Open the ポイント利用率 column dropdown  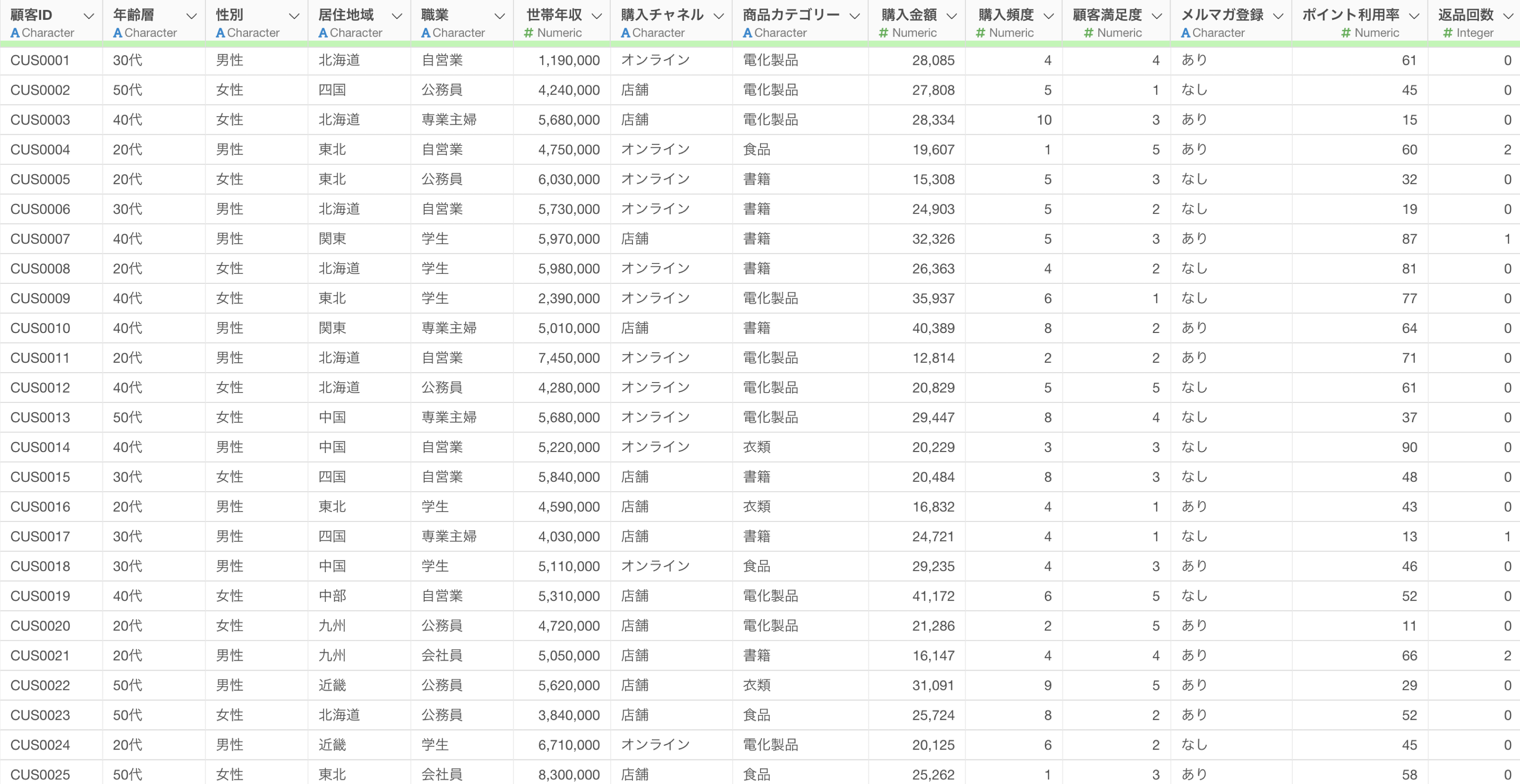pos(1414,16)
